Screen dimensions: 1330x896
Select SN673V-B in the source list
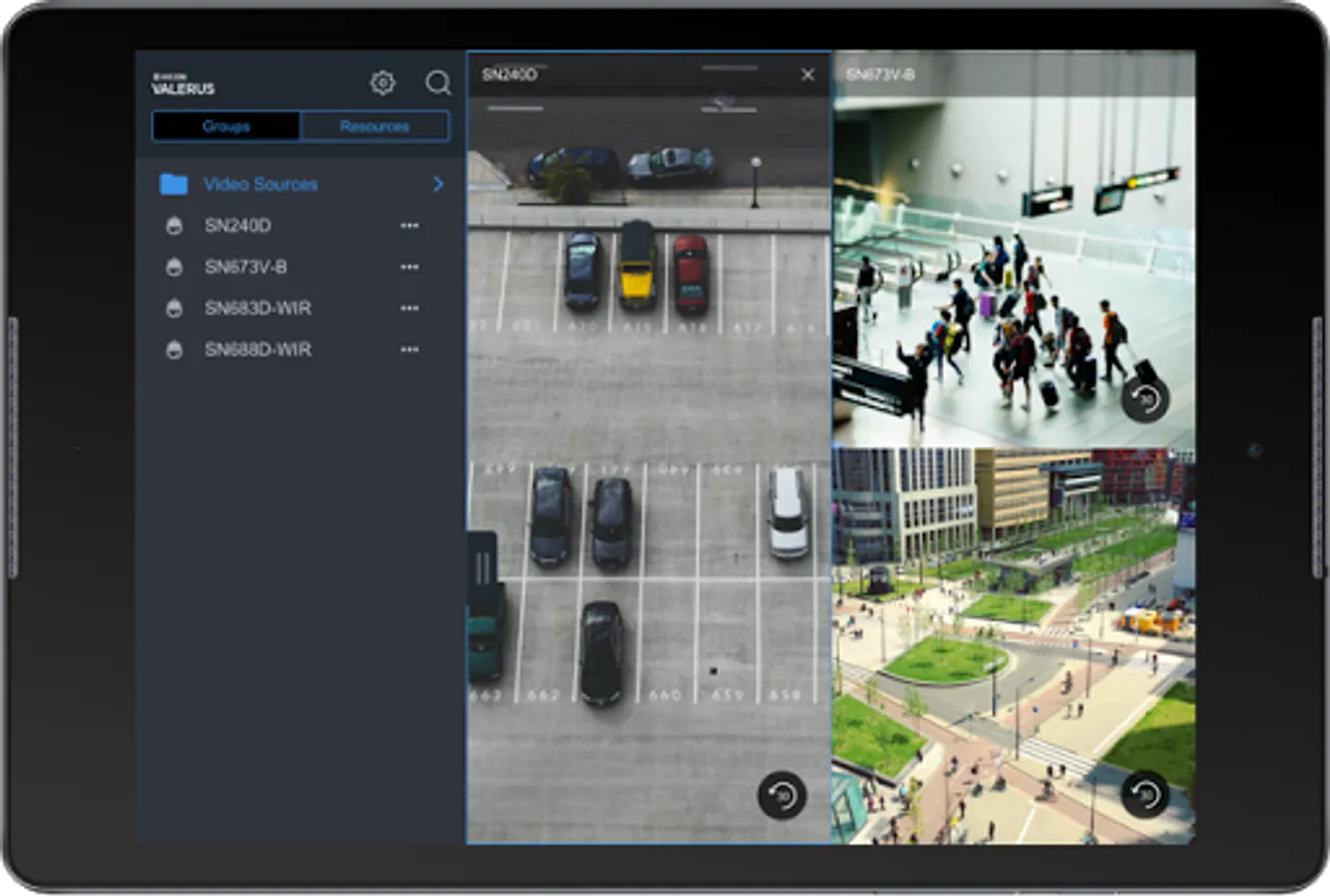pos(246,267)
